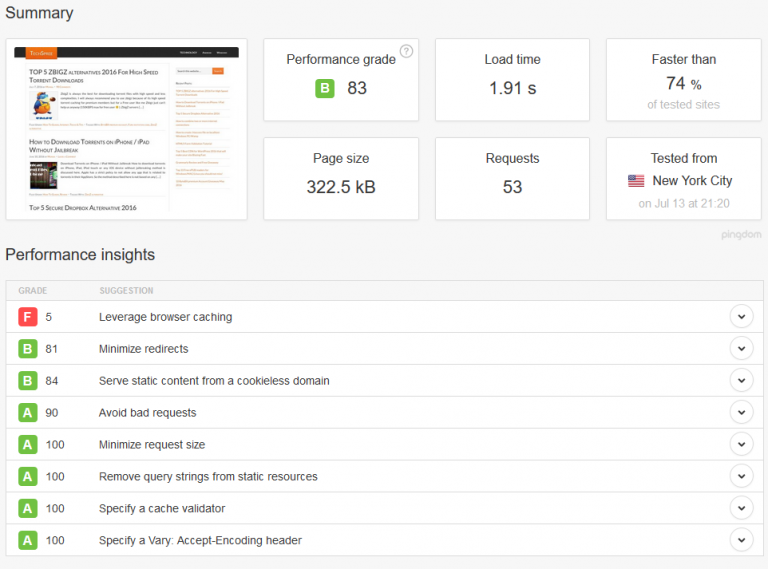The width and height of the screenshot is (768, 569).
Task: Click the Performance insights heading
Action: 80,255
